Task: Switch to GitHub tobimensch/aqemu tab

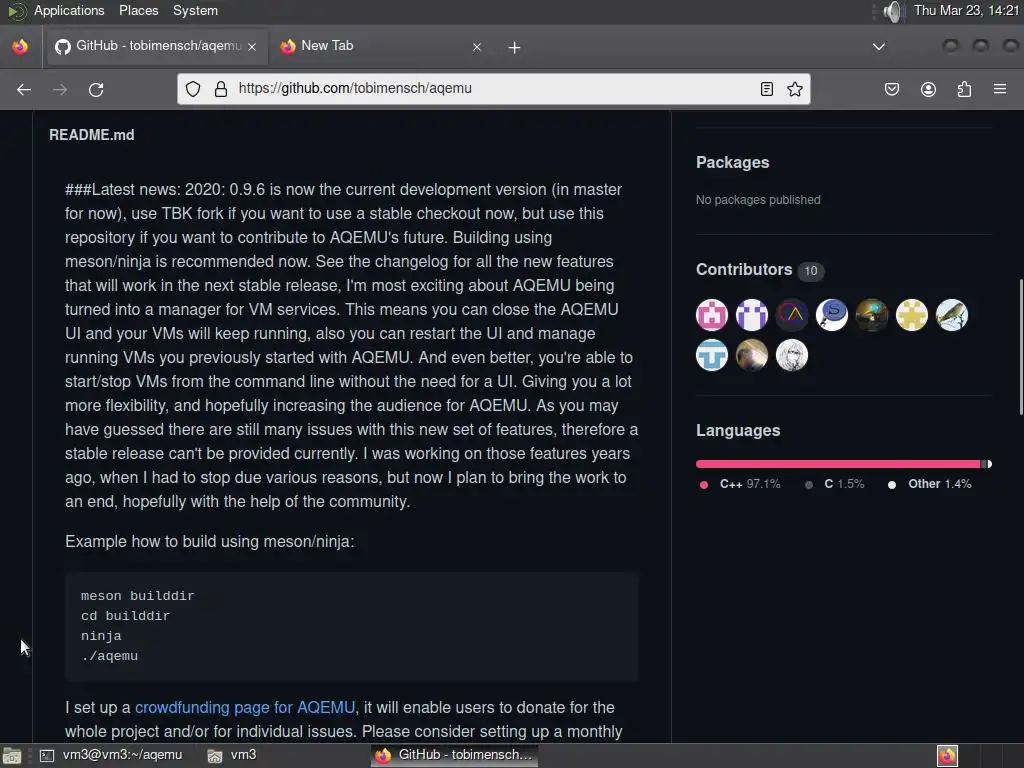Action: tap(156, 46)
